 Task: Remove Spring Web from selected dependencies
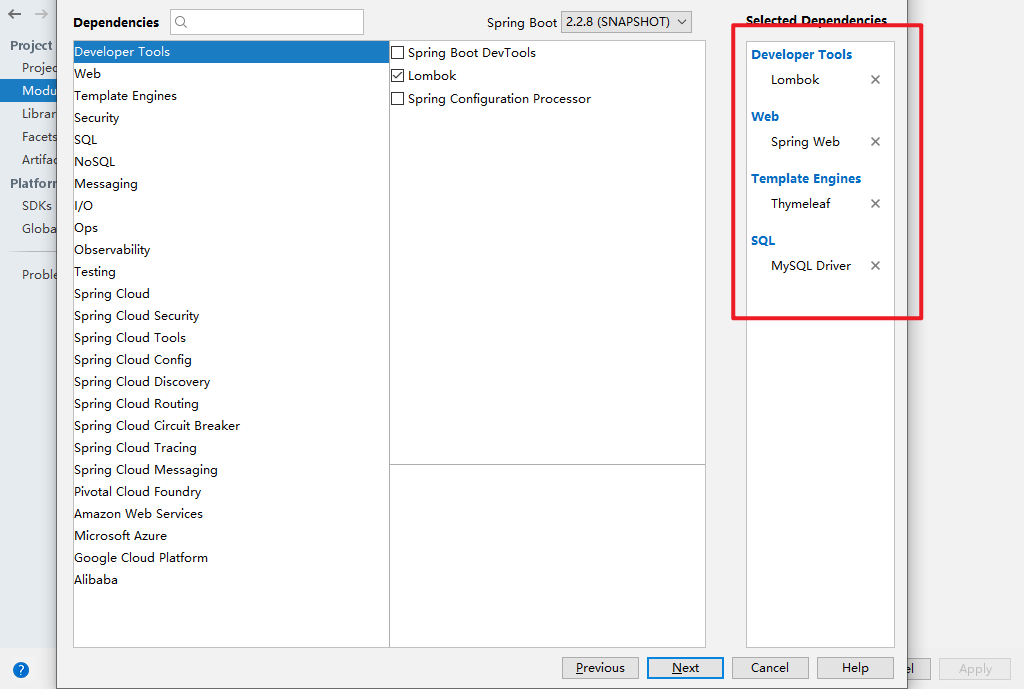coord(875,142)
